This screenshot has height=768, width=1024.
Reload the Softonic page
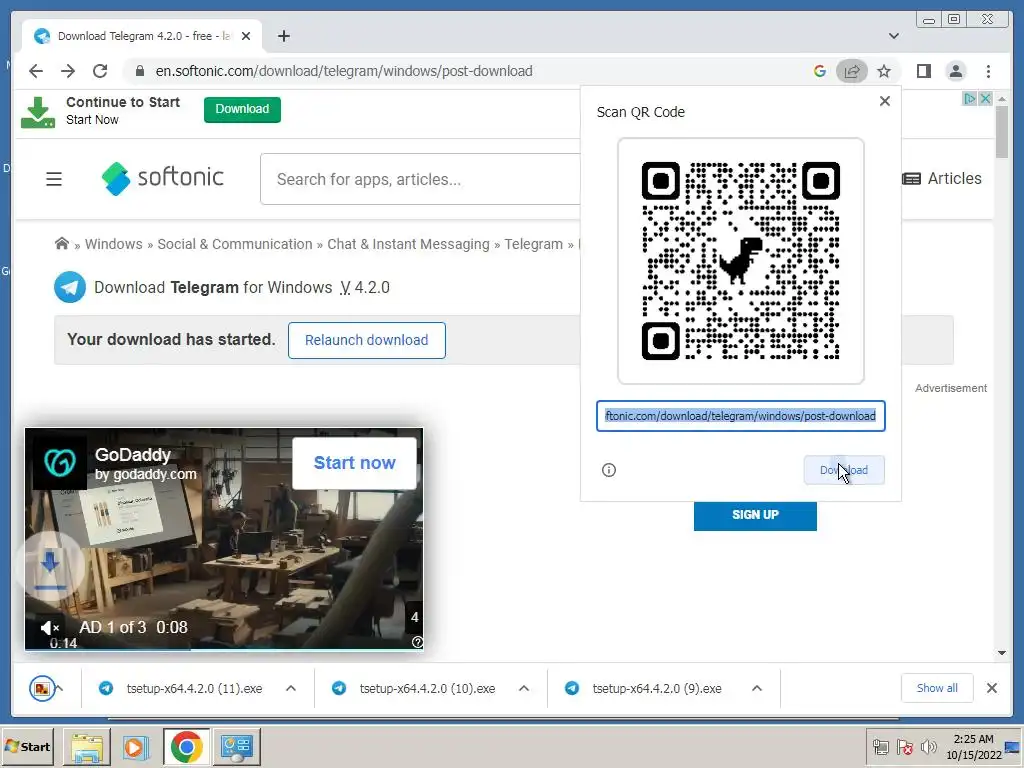[100, 71]
